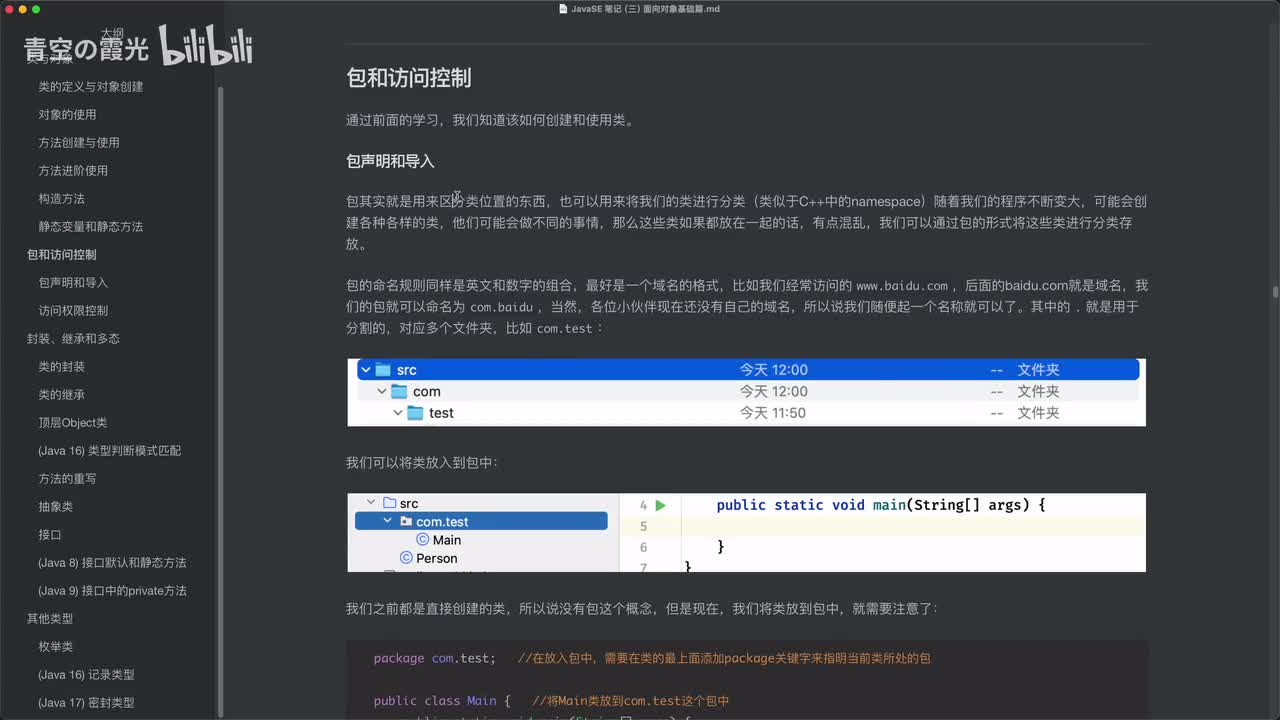Screen dimensions: 1280x720
Task: Jump to (Java 16) 类型判断模式匹配
Action: [x=110, y=451]
